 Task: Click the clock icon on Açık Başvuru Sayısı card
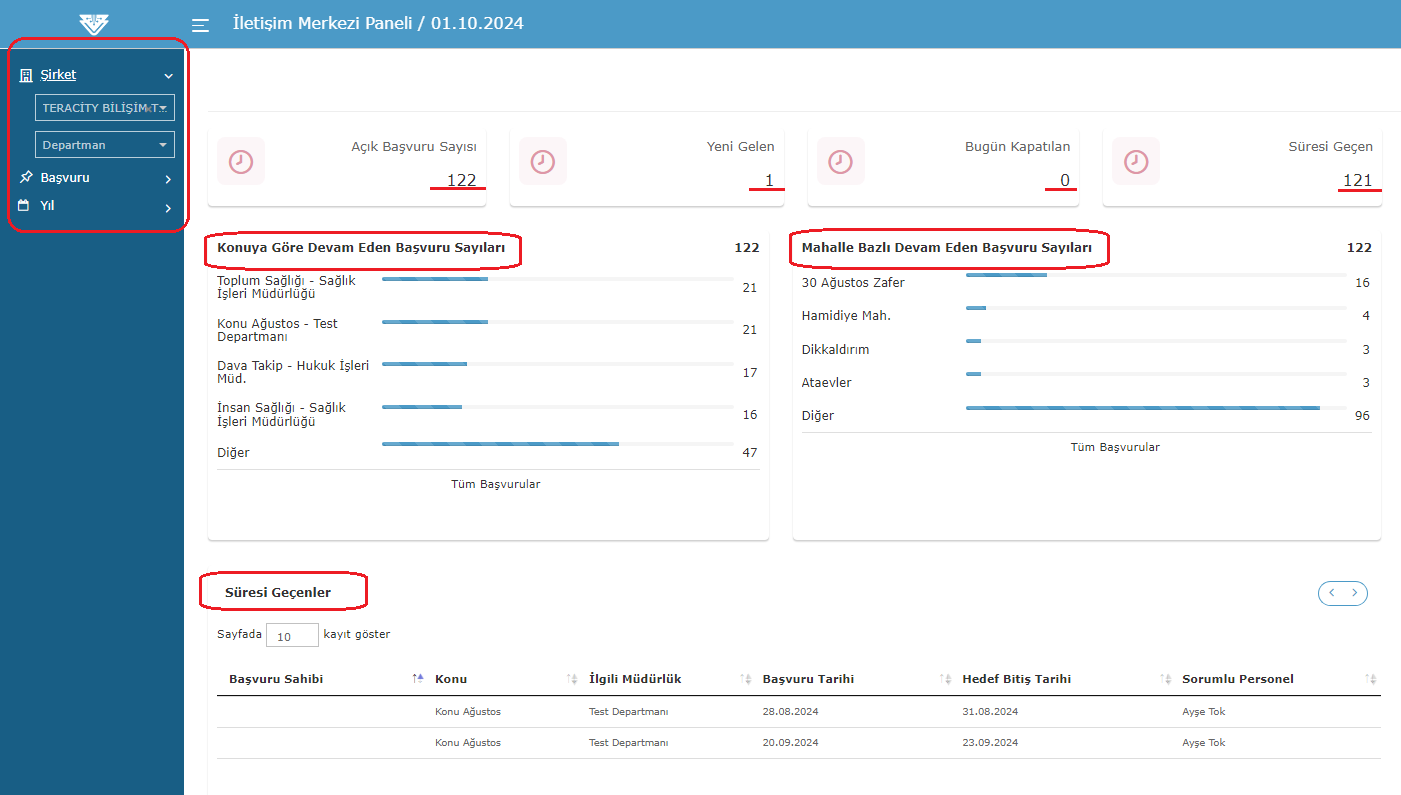[241, 162]
